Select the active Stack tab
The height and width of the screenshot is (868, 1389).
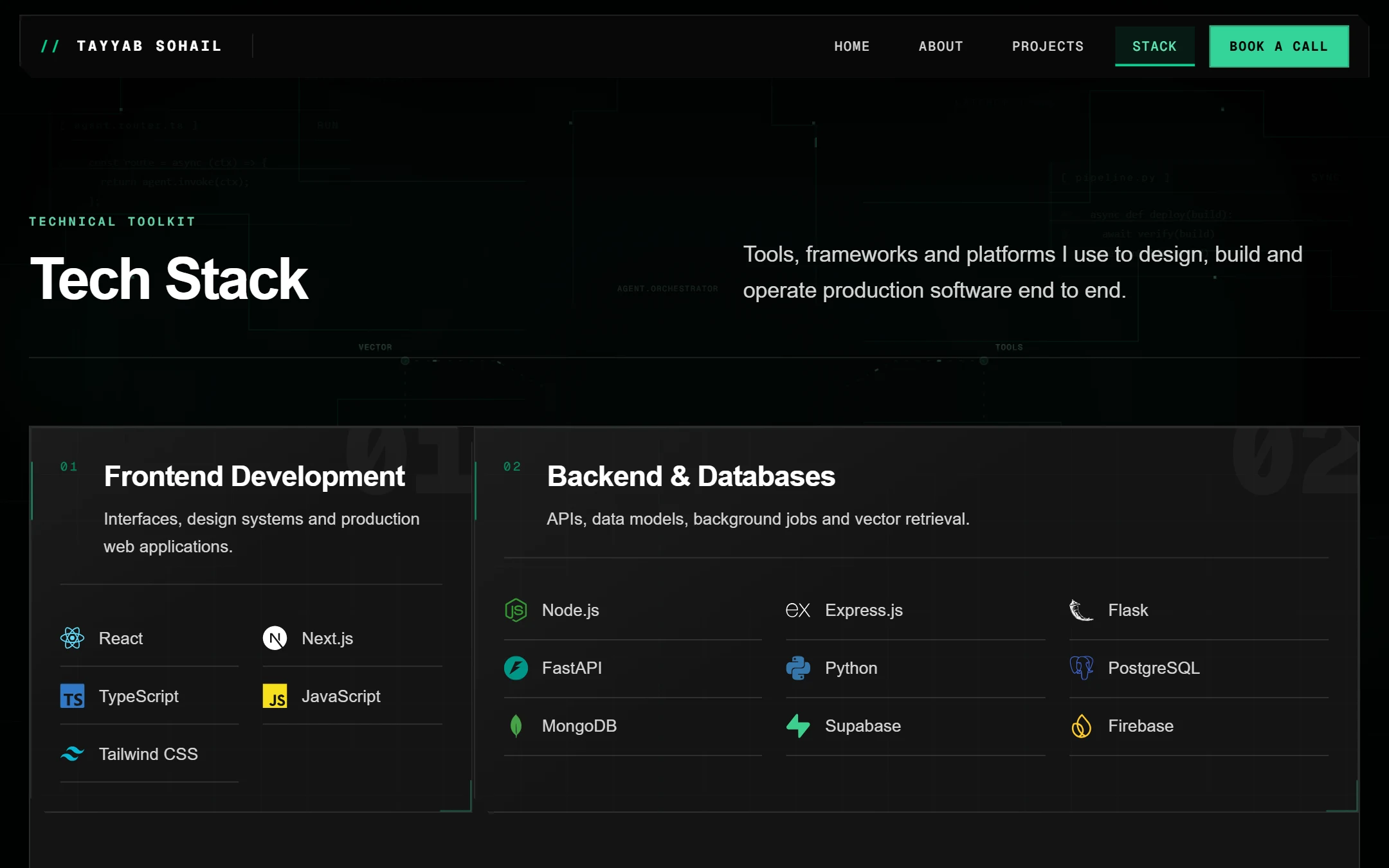[1155, 46]
